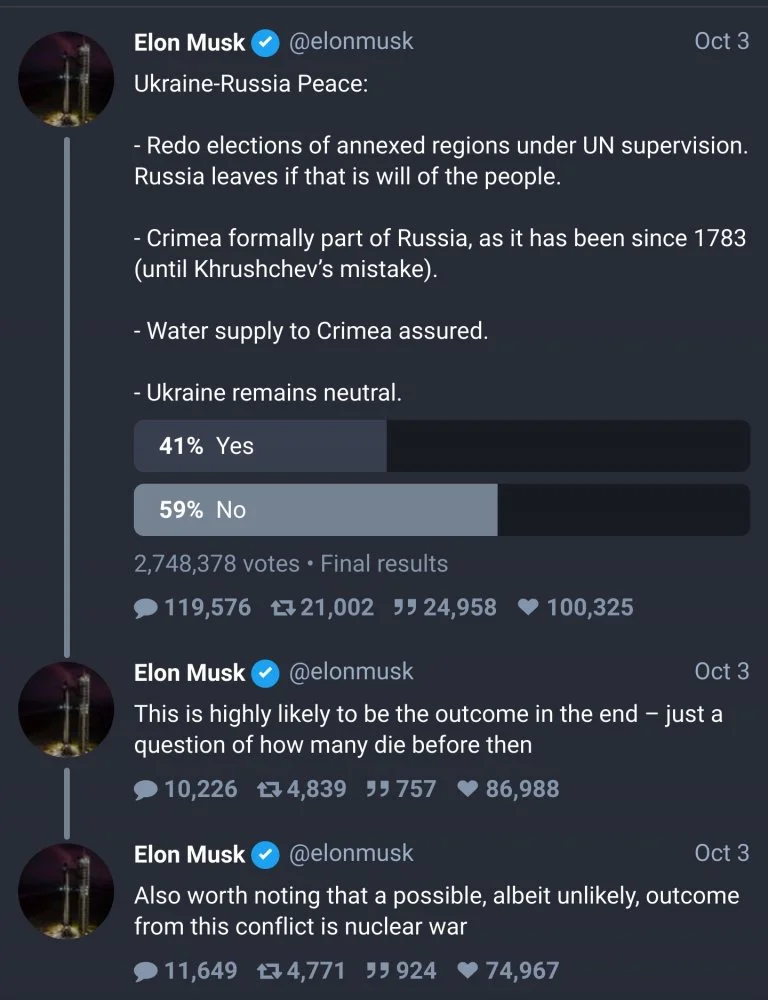Click the quote icon showing 24,958
The height and width of the screenshot is (1000, 768).
click(x=406, y=607)
